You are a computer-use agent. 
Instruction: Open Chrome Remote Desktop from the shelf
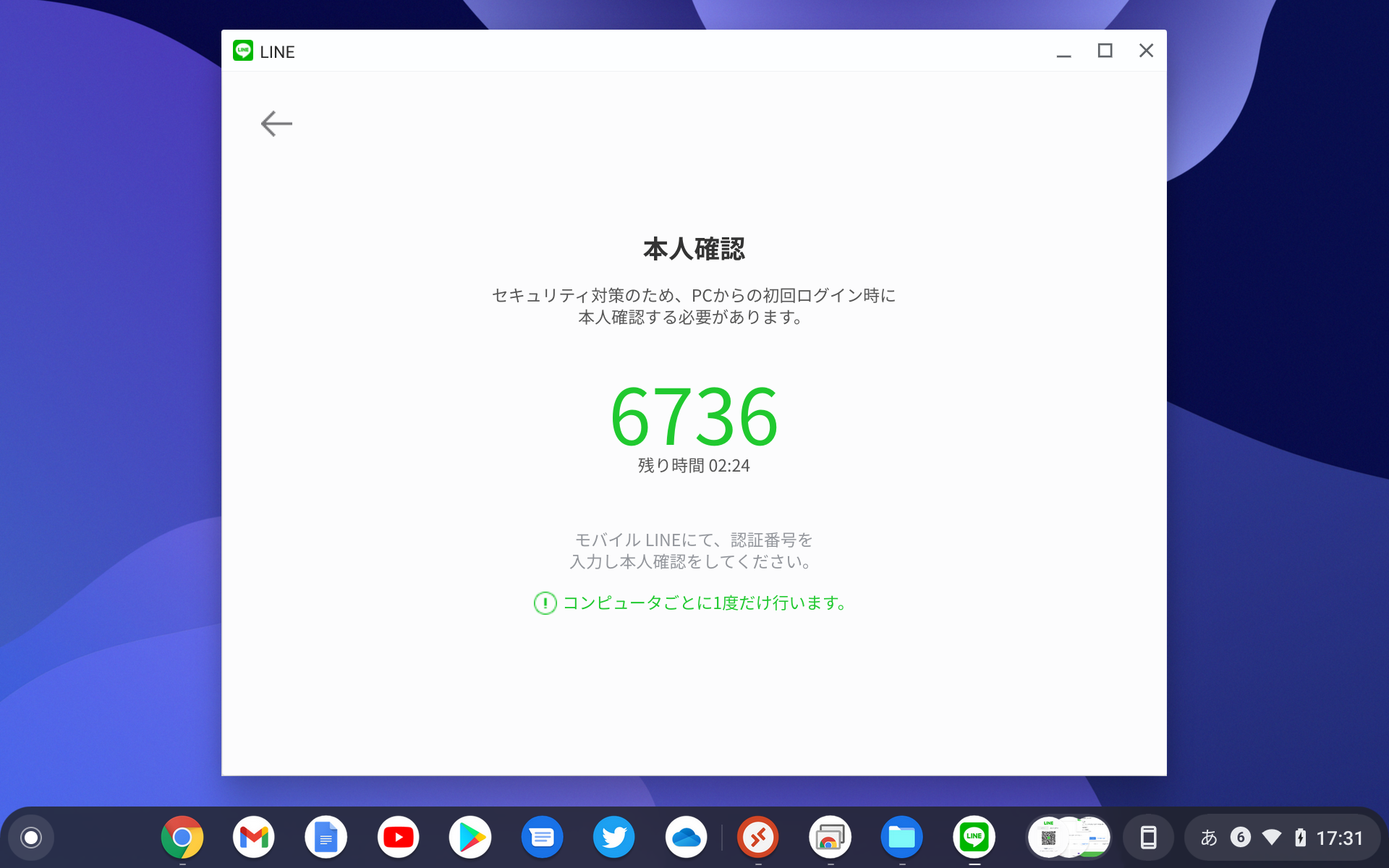tap(831, 837)
